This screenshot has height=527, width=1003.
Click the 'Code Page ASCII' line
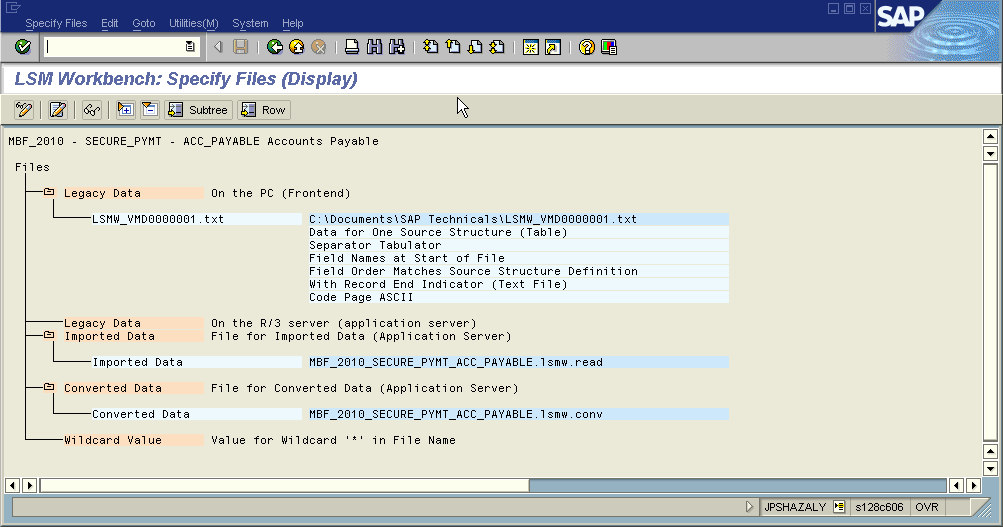(x=518, y=297)
